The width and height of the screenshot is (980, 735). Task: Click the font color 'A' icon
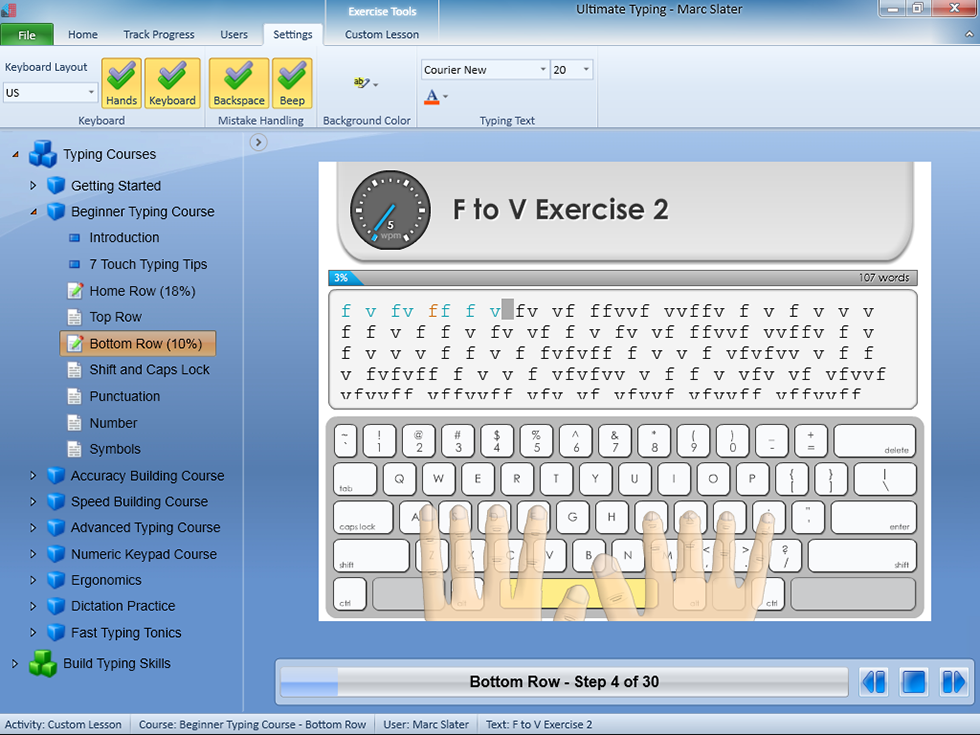(x=431, y=97)
